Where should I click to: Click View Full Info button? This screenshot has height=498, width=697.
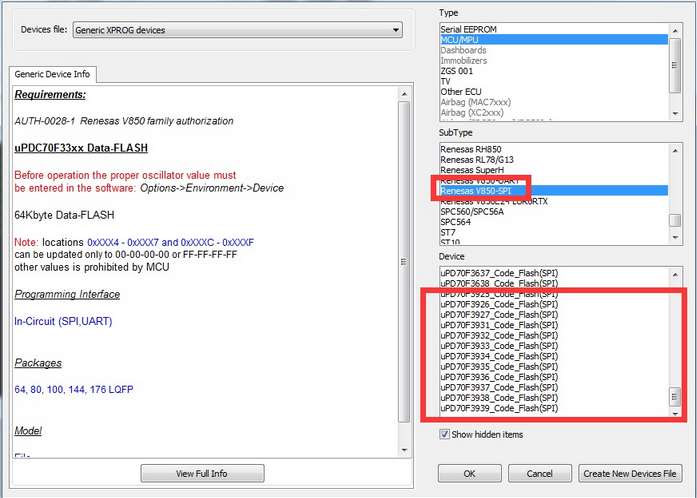pos(202,474)
